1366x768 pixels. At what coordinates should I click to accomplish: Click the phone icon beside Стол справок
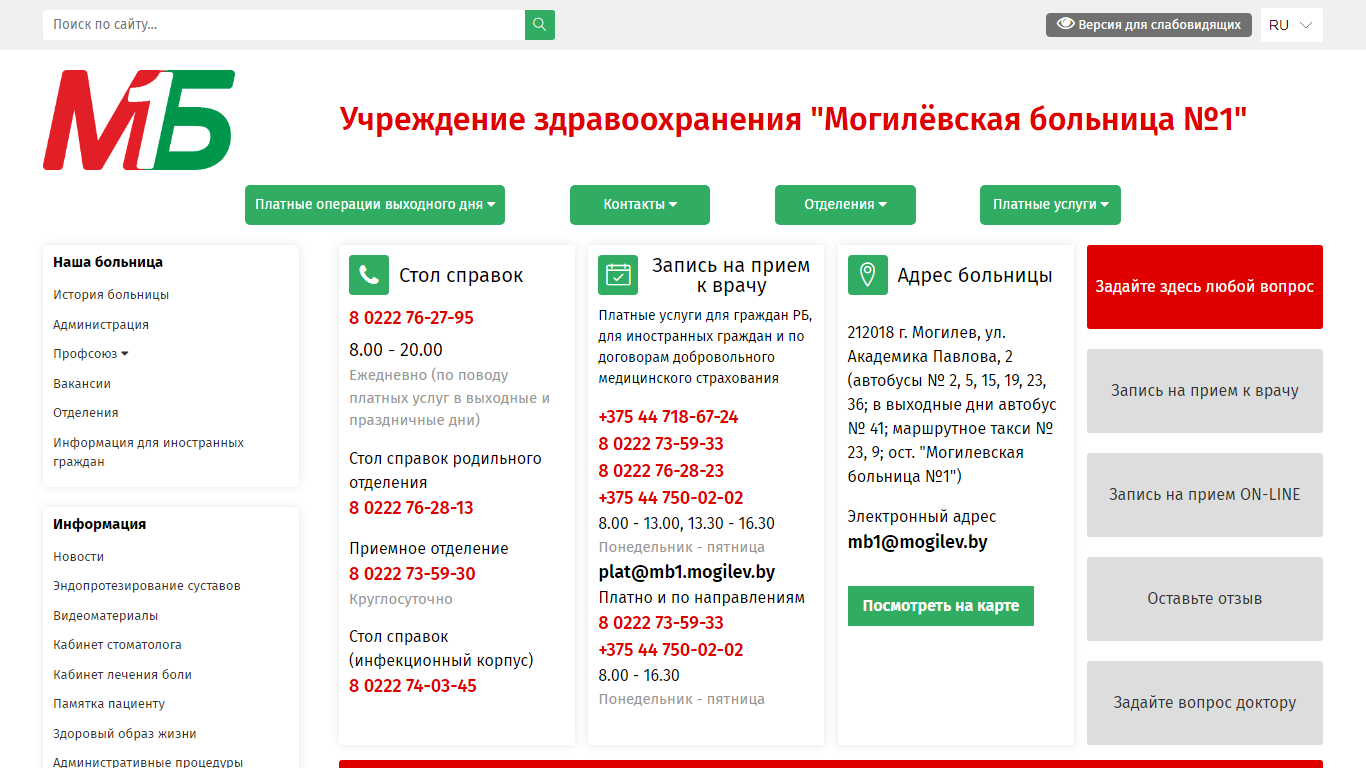point(369,275)
